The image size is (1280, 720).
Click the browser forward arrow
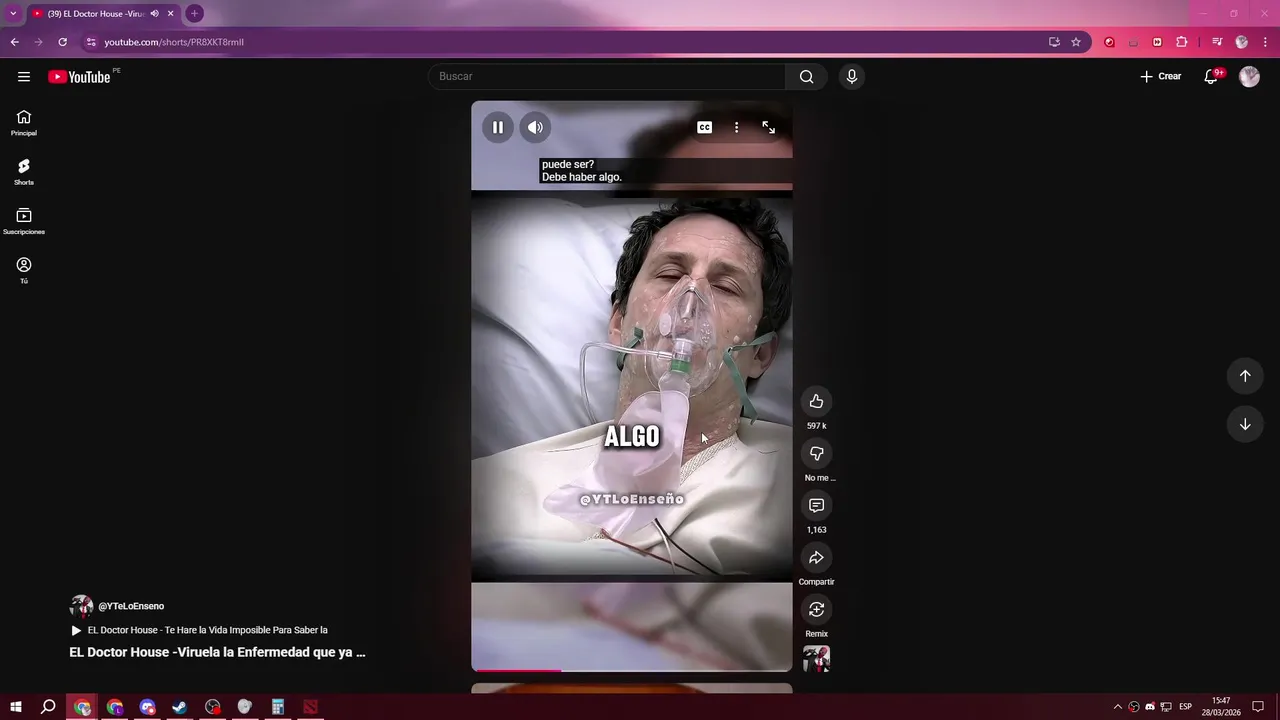pyautogui.click(x=38, y=42)
